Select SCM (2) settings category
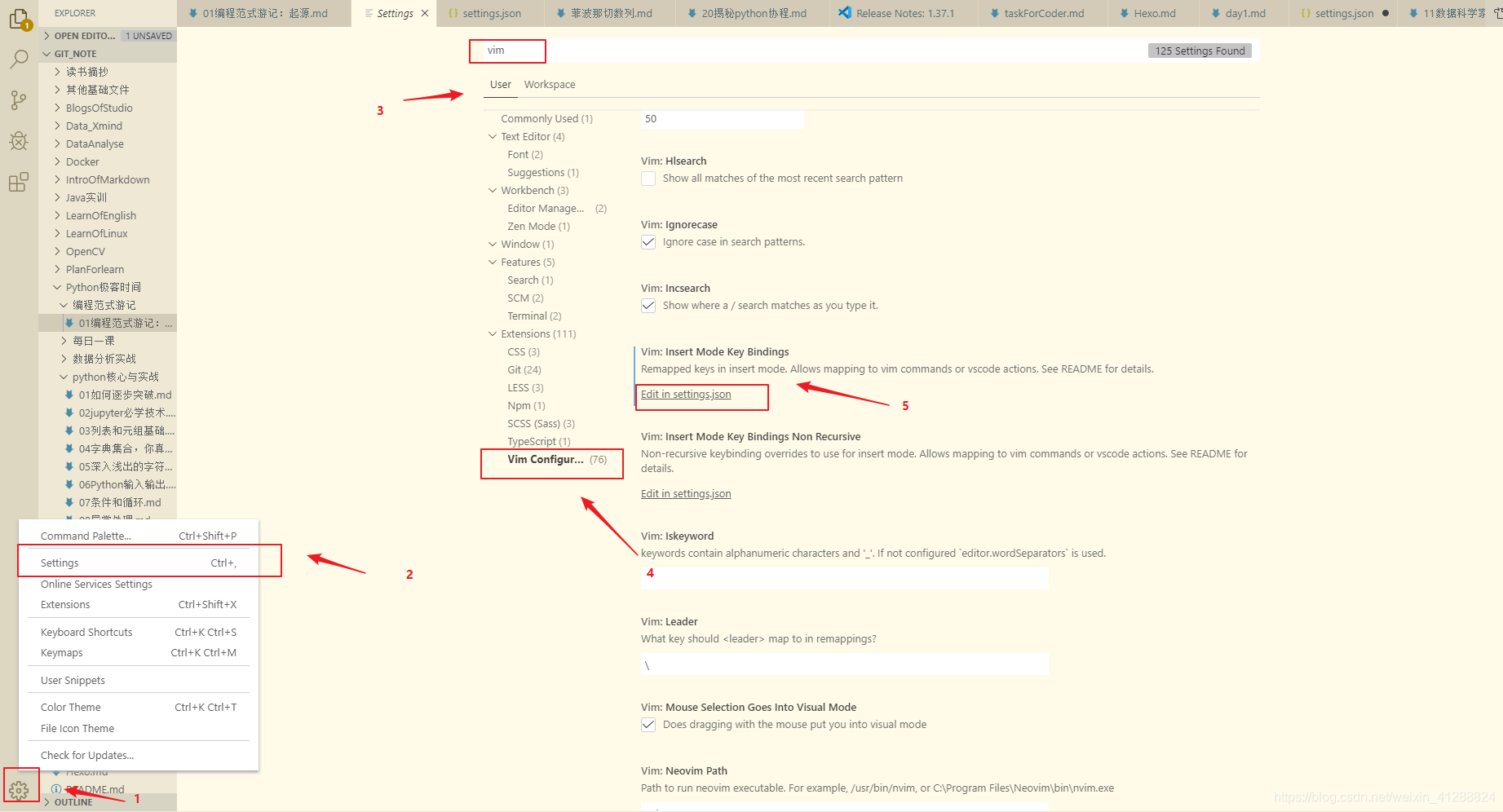Viewport: 1503px width, 812px height. tap(525, 298)
